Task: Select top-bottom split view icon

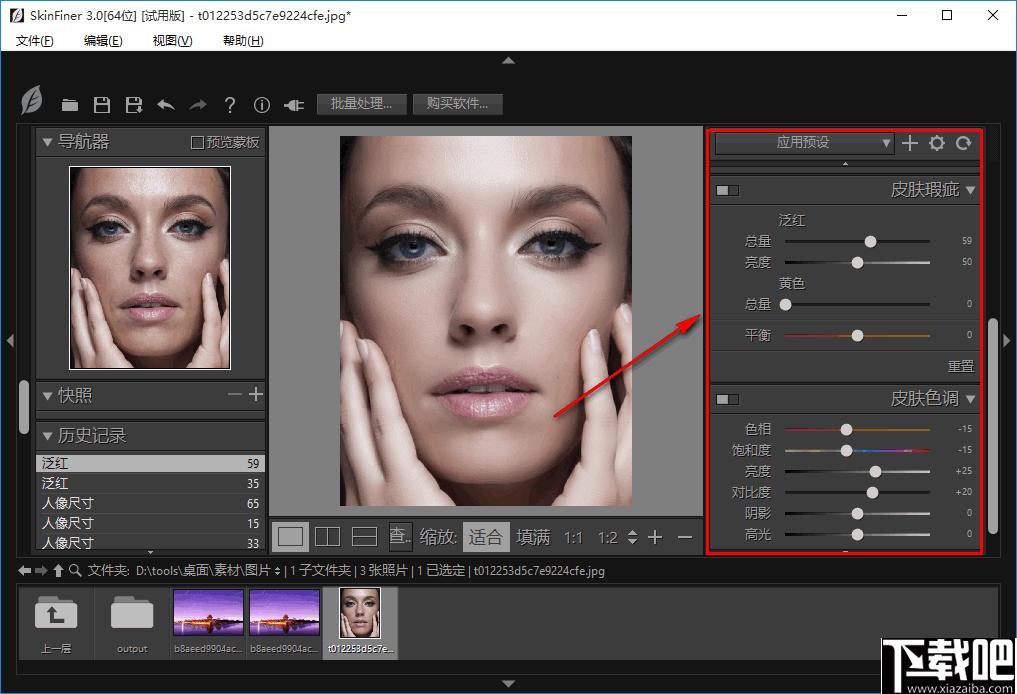Action: click(x=364, y=537)
